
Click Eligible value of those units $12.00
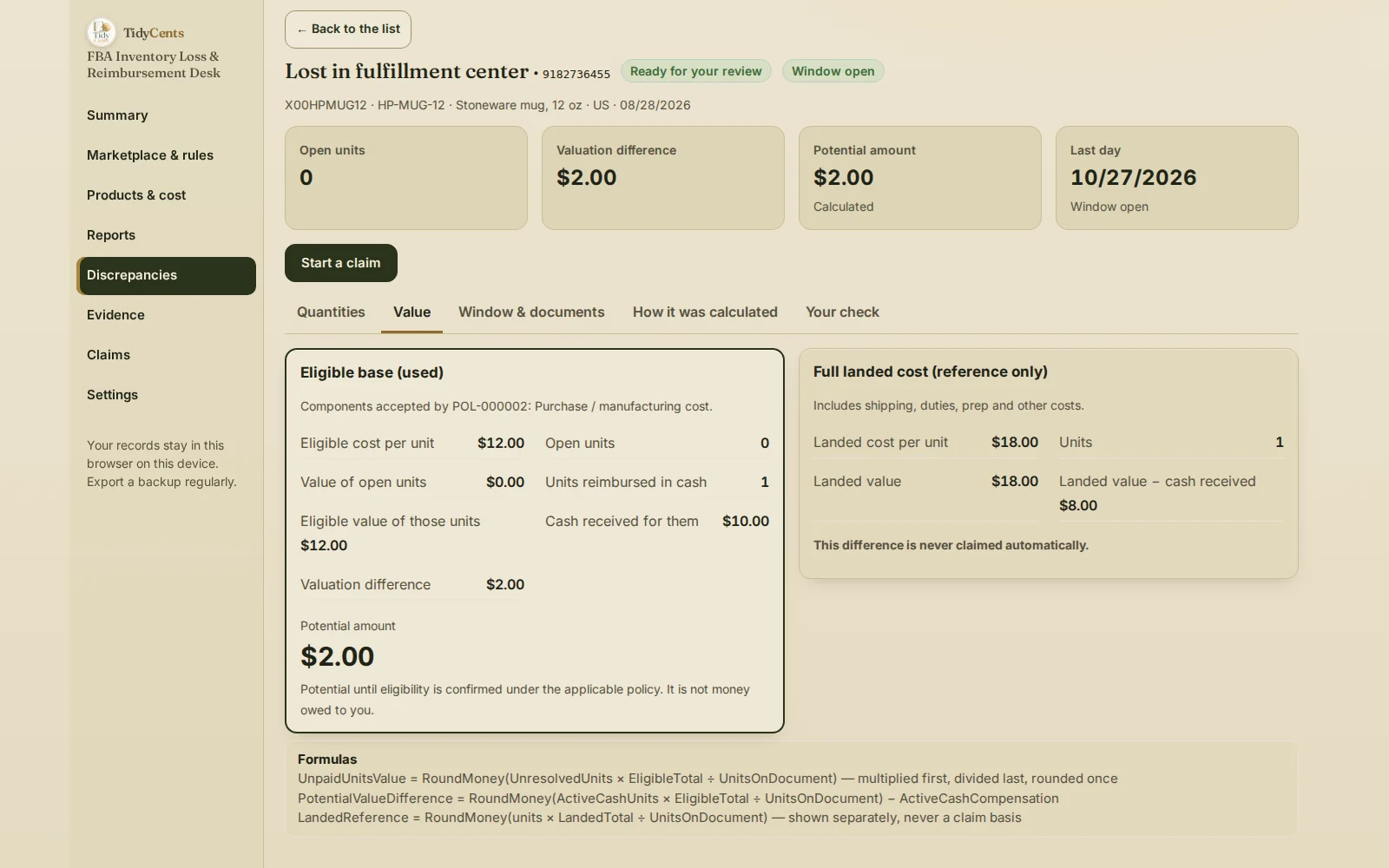[412, 533]
